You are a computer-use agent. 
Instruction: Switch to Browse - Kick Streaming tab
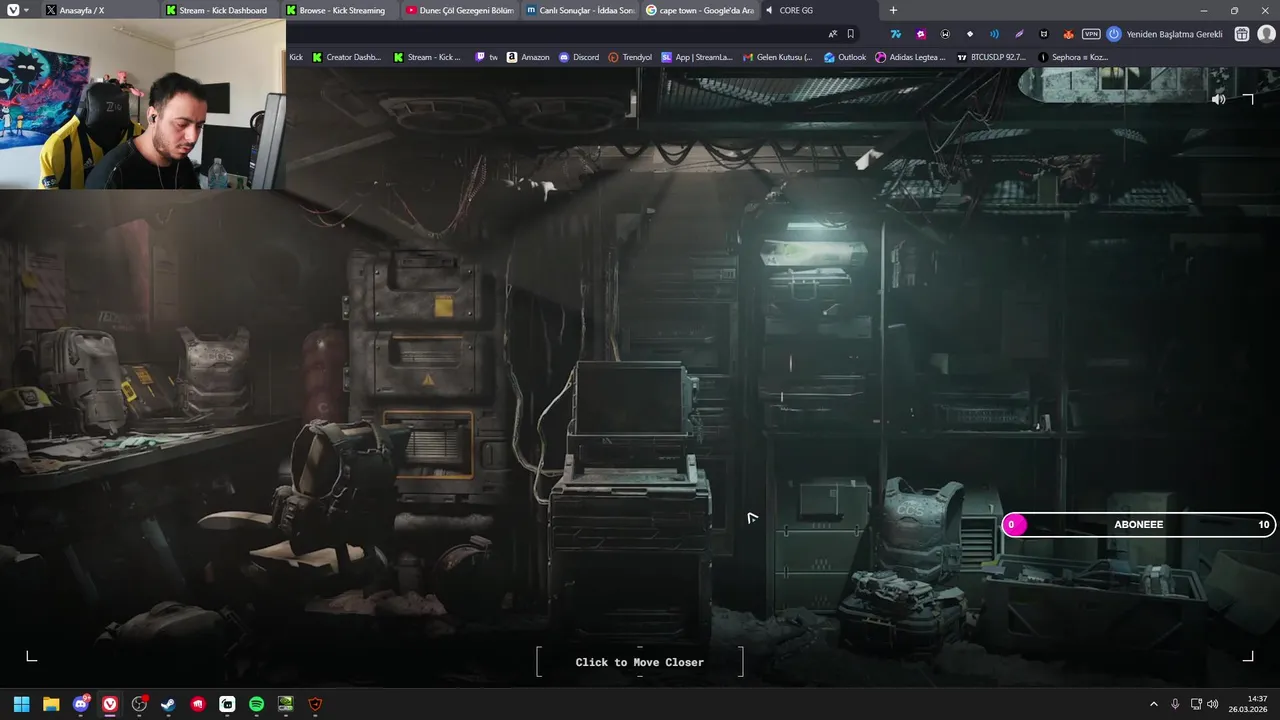tap(342, 10)
